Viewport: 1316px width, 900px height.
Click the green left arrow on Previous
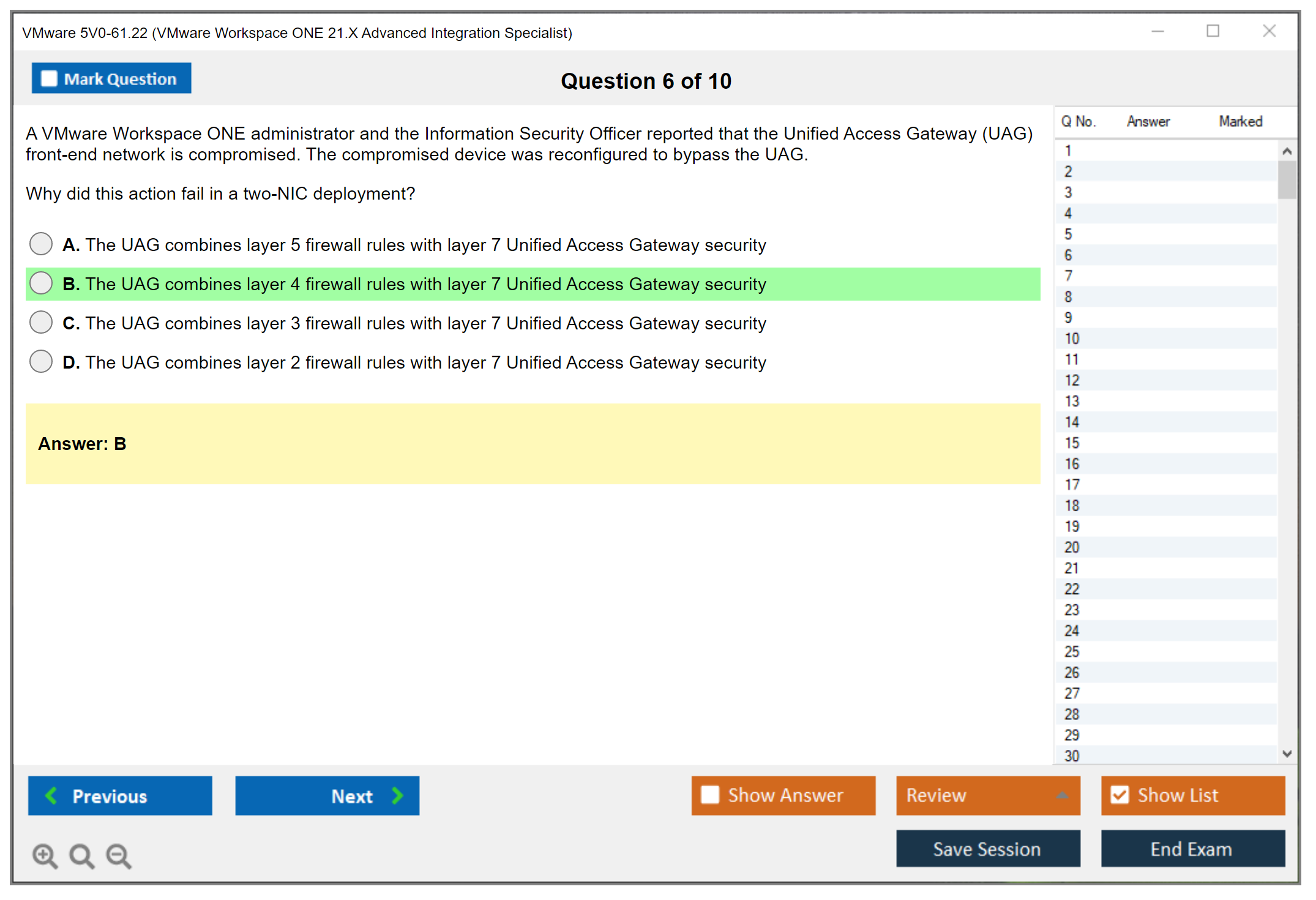[x=51, y=795]
